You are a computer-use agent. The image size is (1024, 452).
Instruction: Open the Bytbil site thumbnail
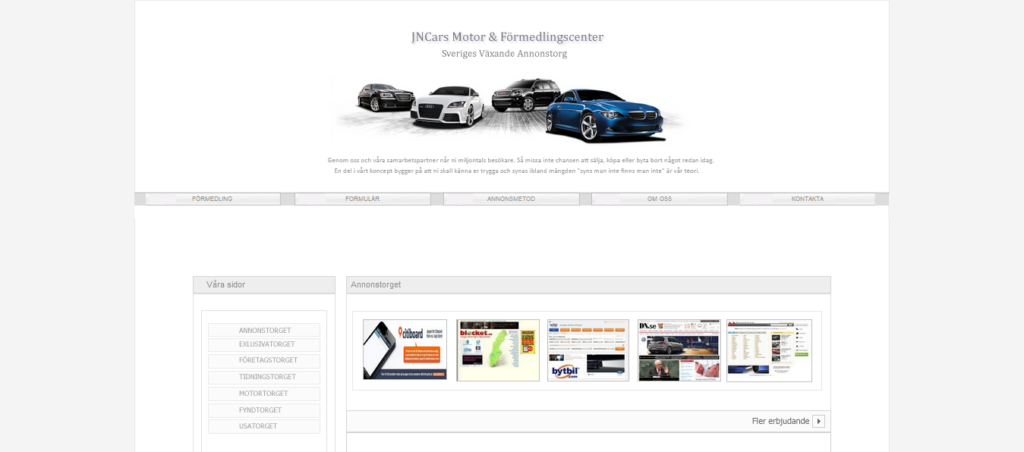pyautogui.click(x=588, y=350)
